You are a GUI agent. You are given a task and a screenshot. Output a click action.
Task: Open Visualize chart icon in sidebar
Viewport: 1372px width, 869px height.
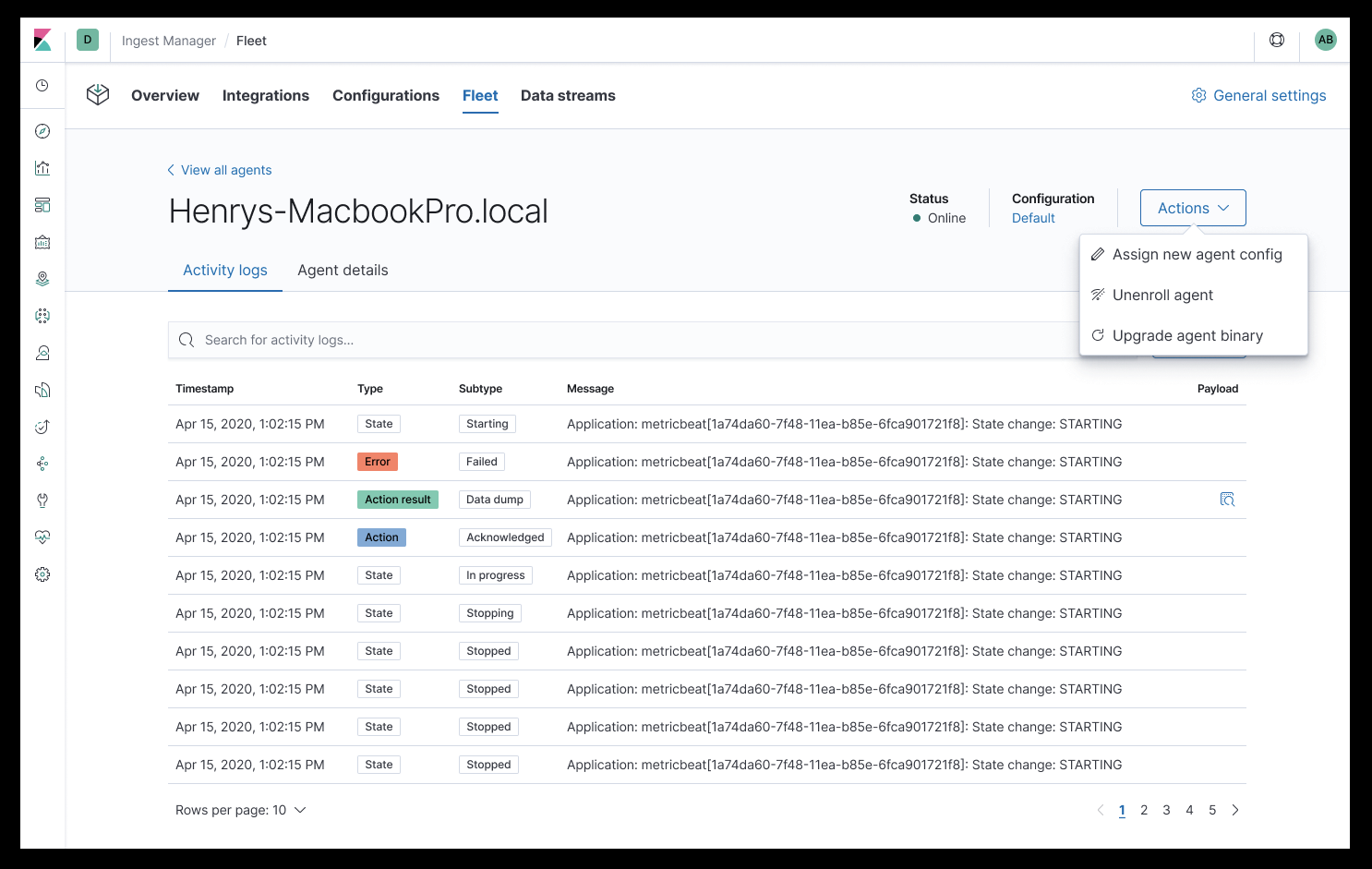[42, 168]
